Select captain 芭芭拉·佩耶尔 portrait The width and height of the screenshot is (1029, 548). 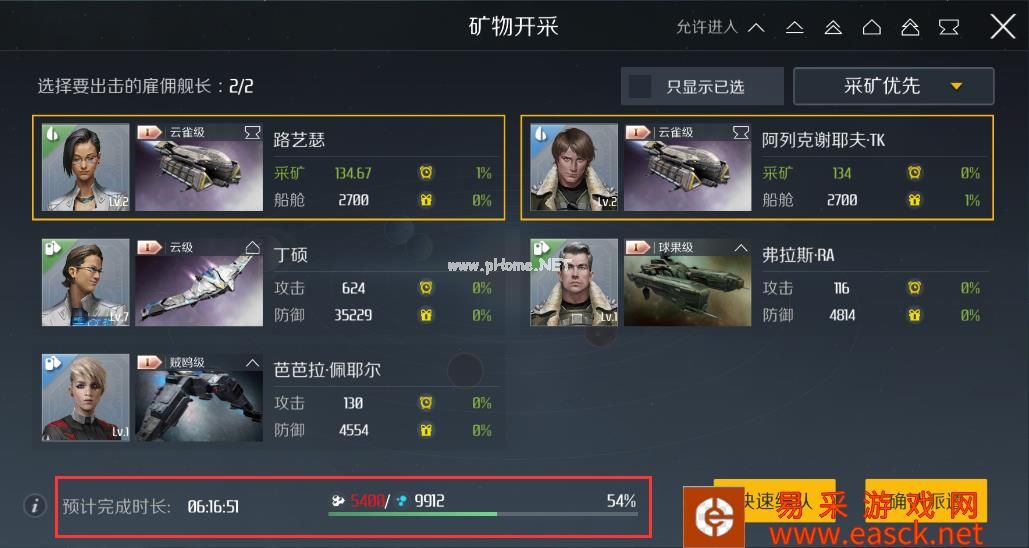click(85, 398)
